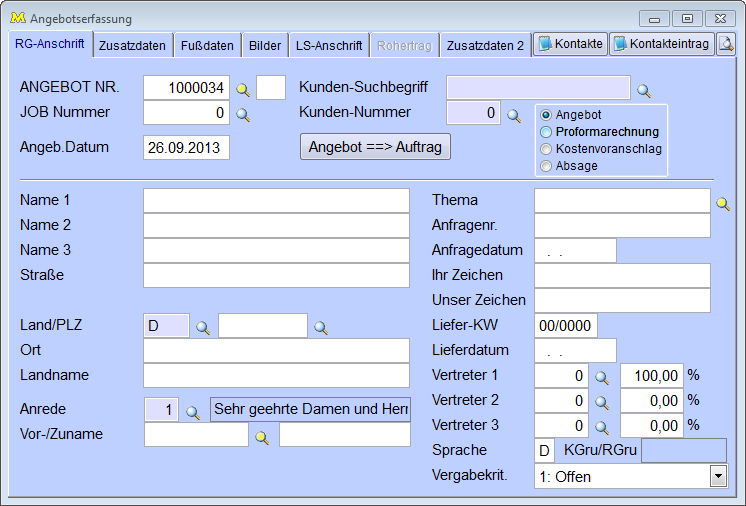The width and height of the screenshot is (746, 506).
Task: Open the Vertreter 1 search icon
Action: pos(603,377)
